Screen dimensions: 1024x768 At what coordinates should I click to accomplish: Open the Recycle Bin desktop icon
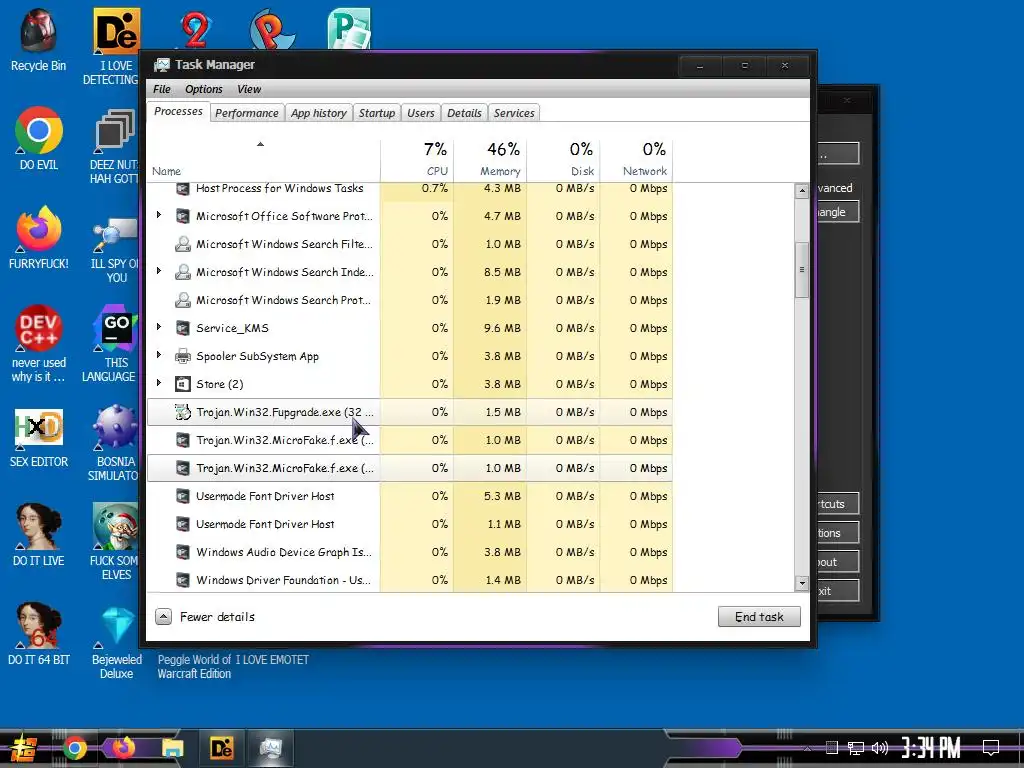coord(38,40)
